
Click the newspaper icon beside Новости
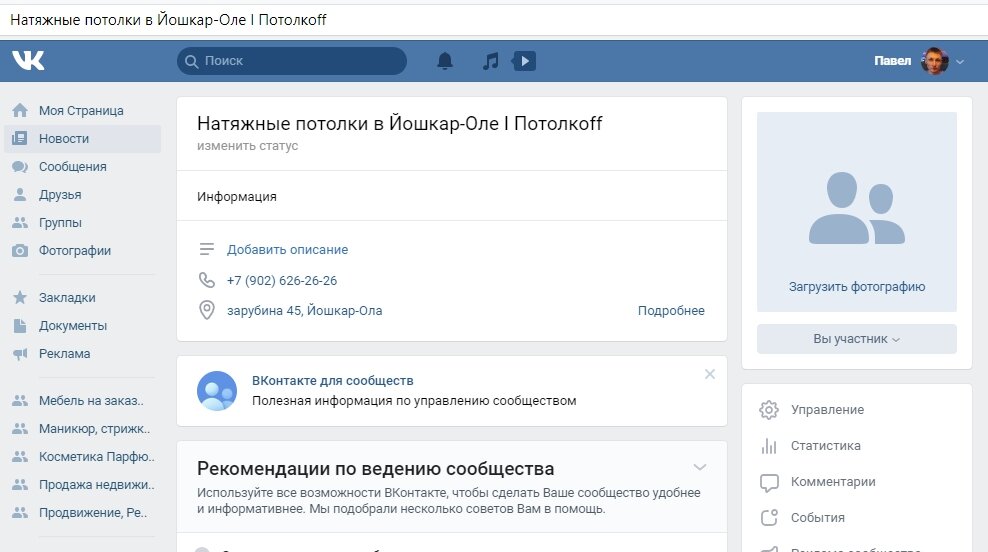coord(20,138)
